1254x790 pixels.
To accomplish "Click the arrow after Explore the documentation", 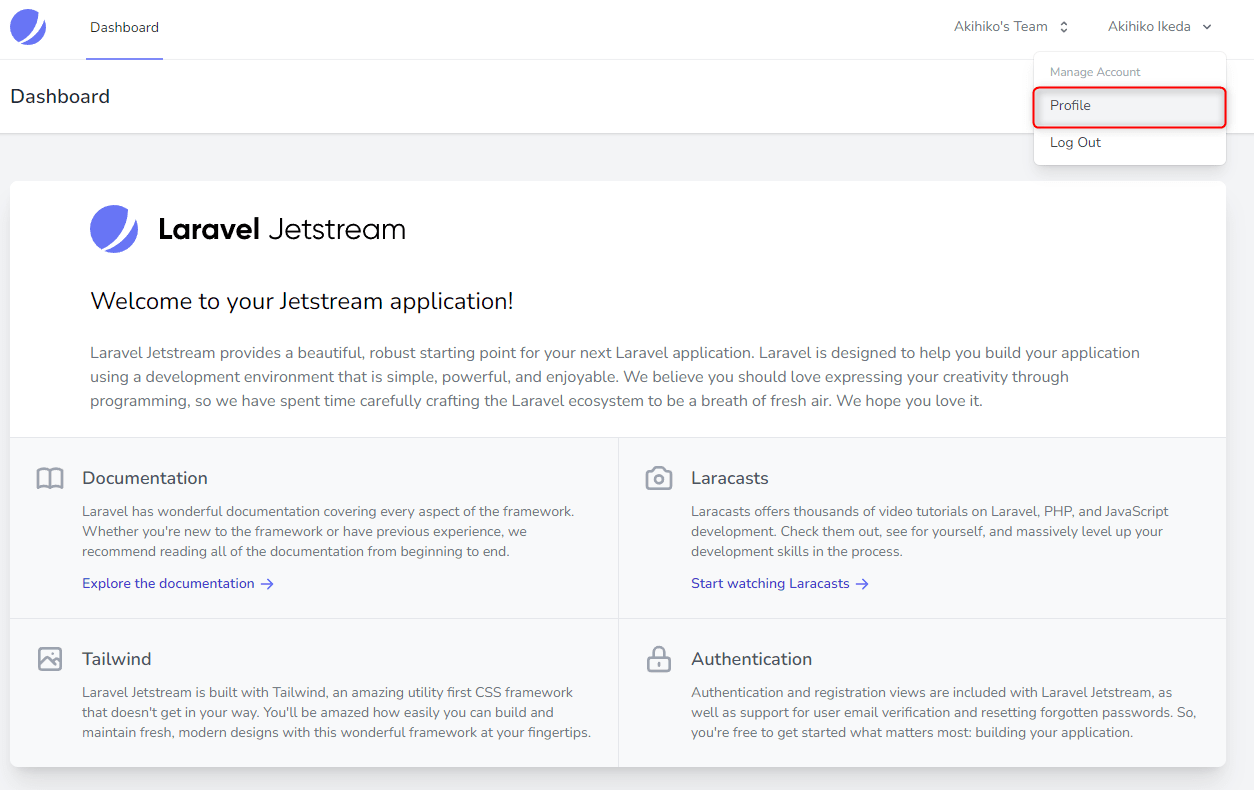I will (x=267, y=584).
